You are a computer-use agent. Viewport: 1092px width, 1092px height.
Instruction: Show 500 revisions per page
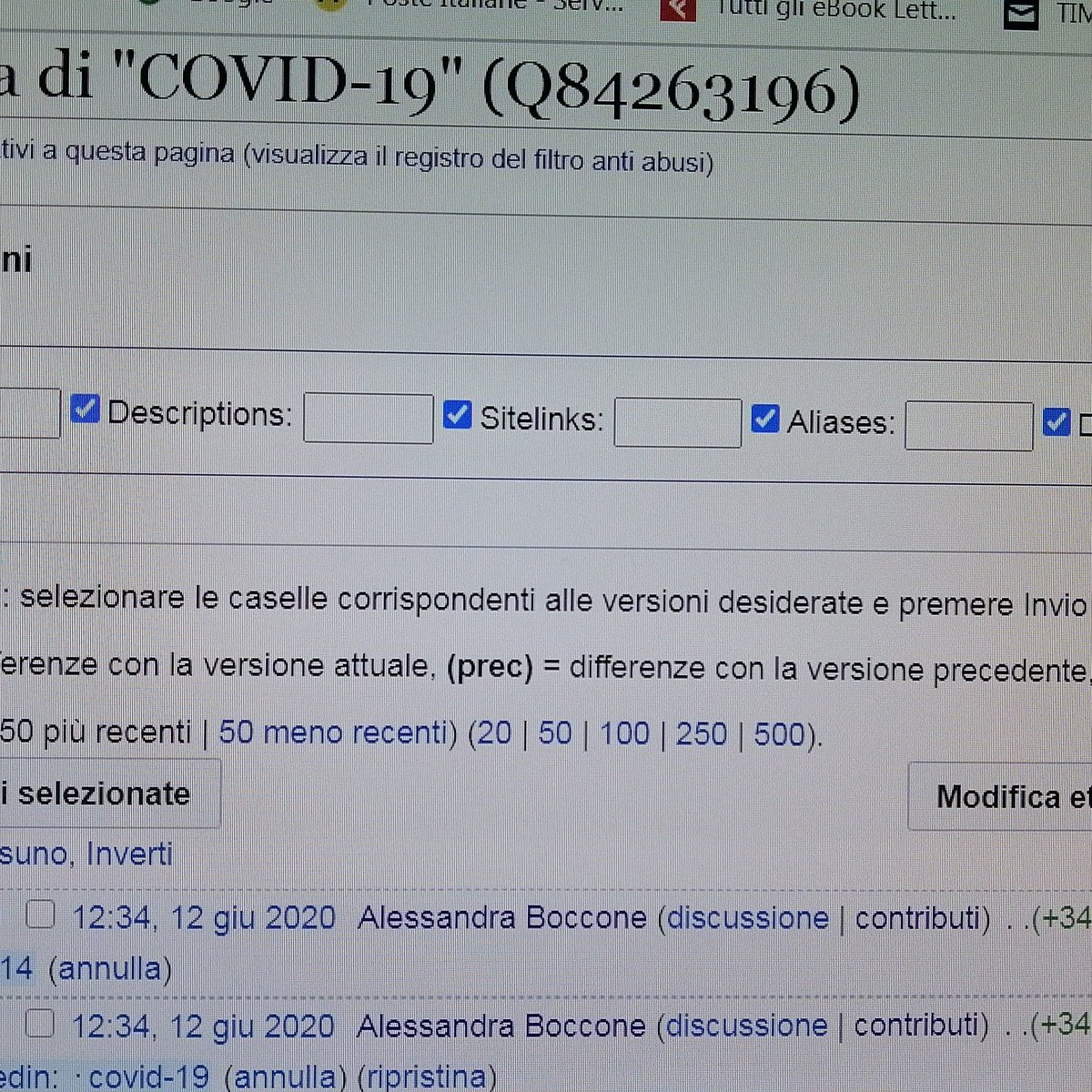coord(780,735)
